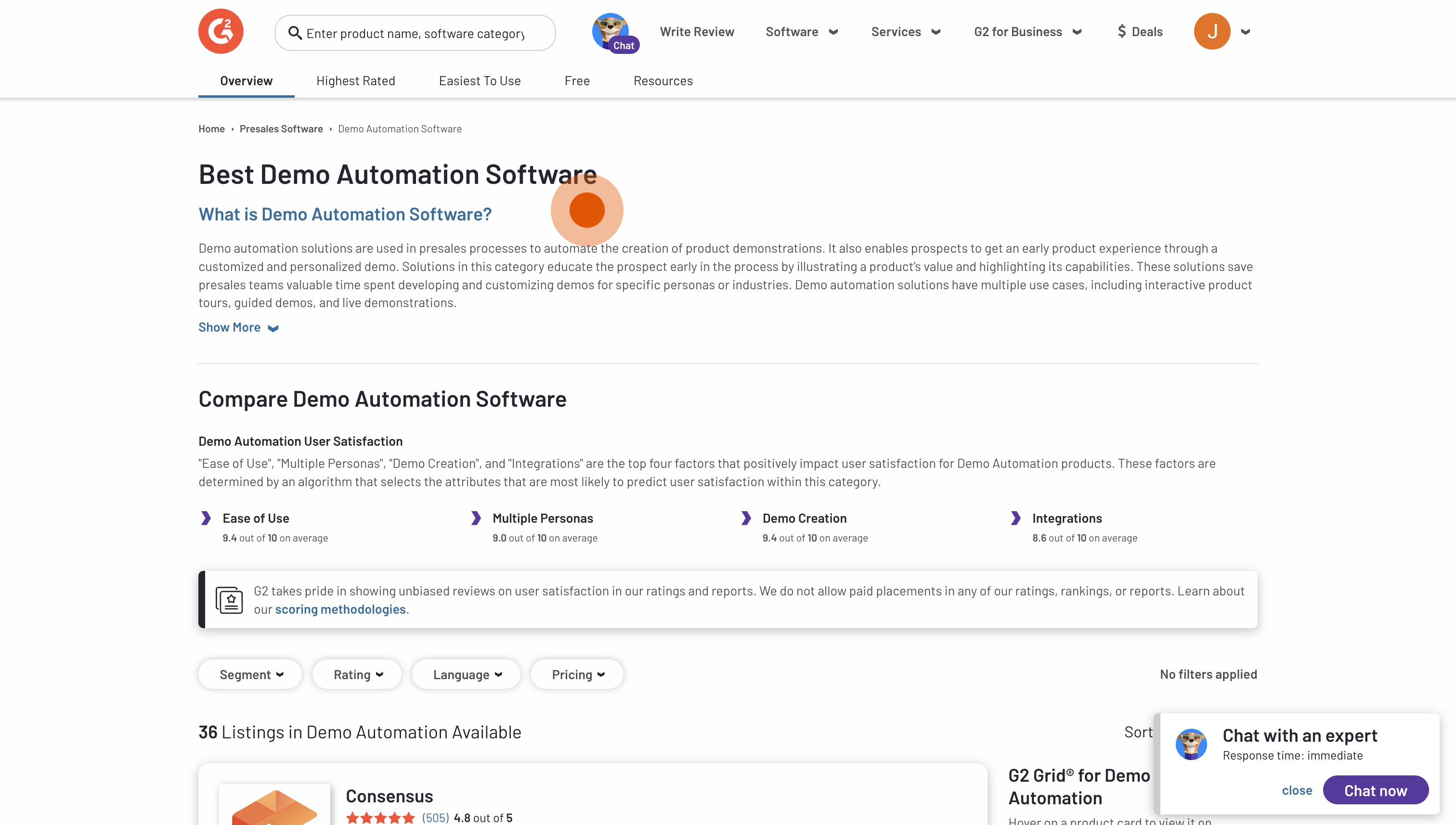The width and height of the screenshot is (1456, 825).
Task: Expand the Services menu
Action: [906, 32]
